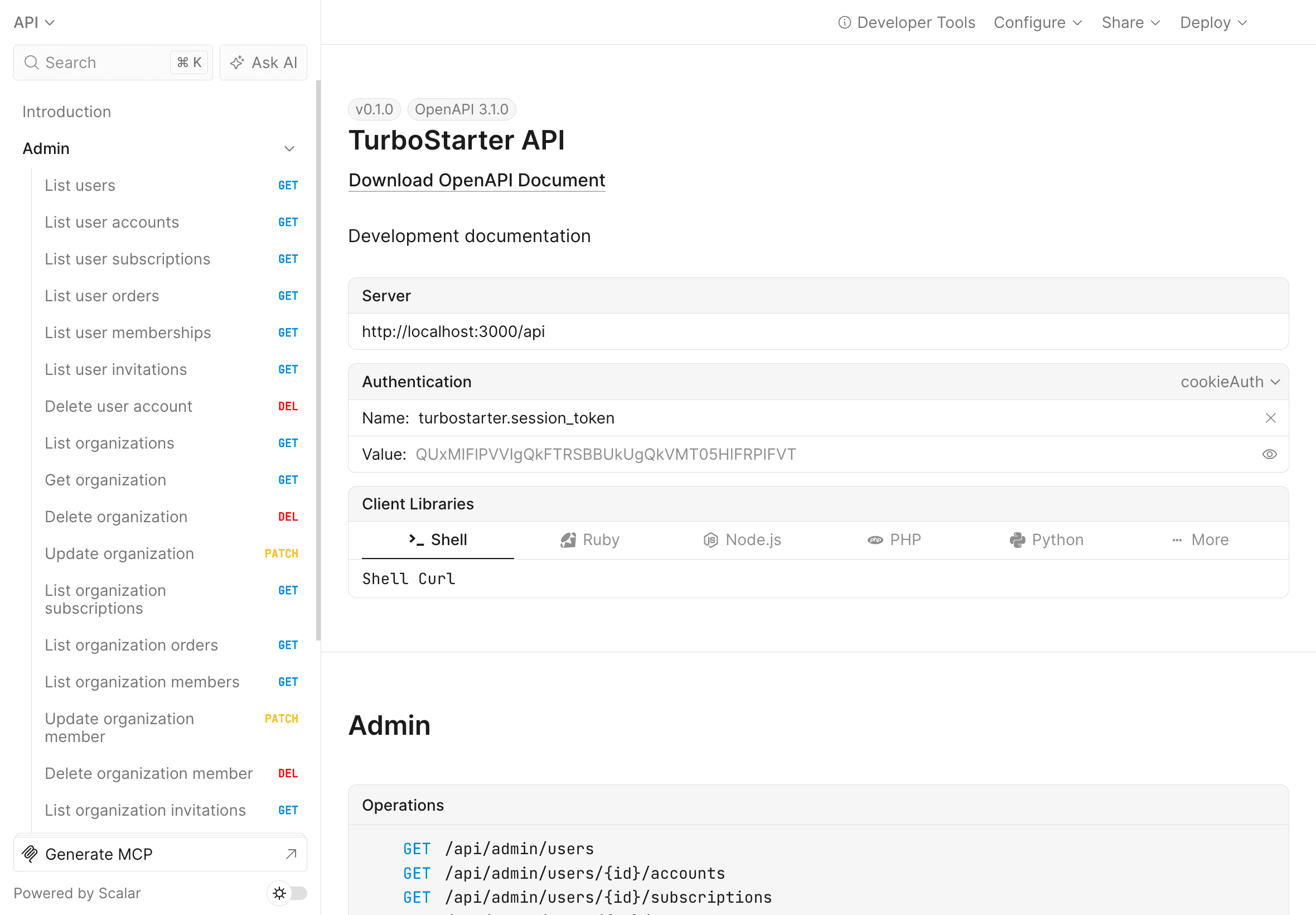Click the More ellipsis icon
The width and height of the screenshot is (1316, 915).
(x=1177, y=540)
